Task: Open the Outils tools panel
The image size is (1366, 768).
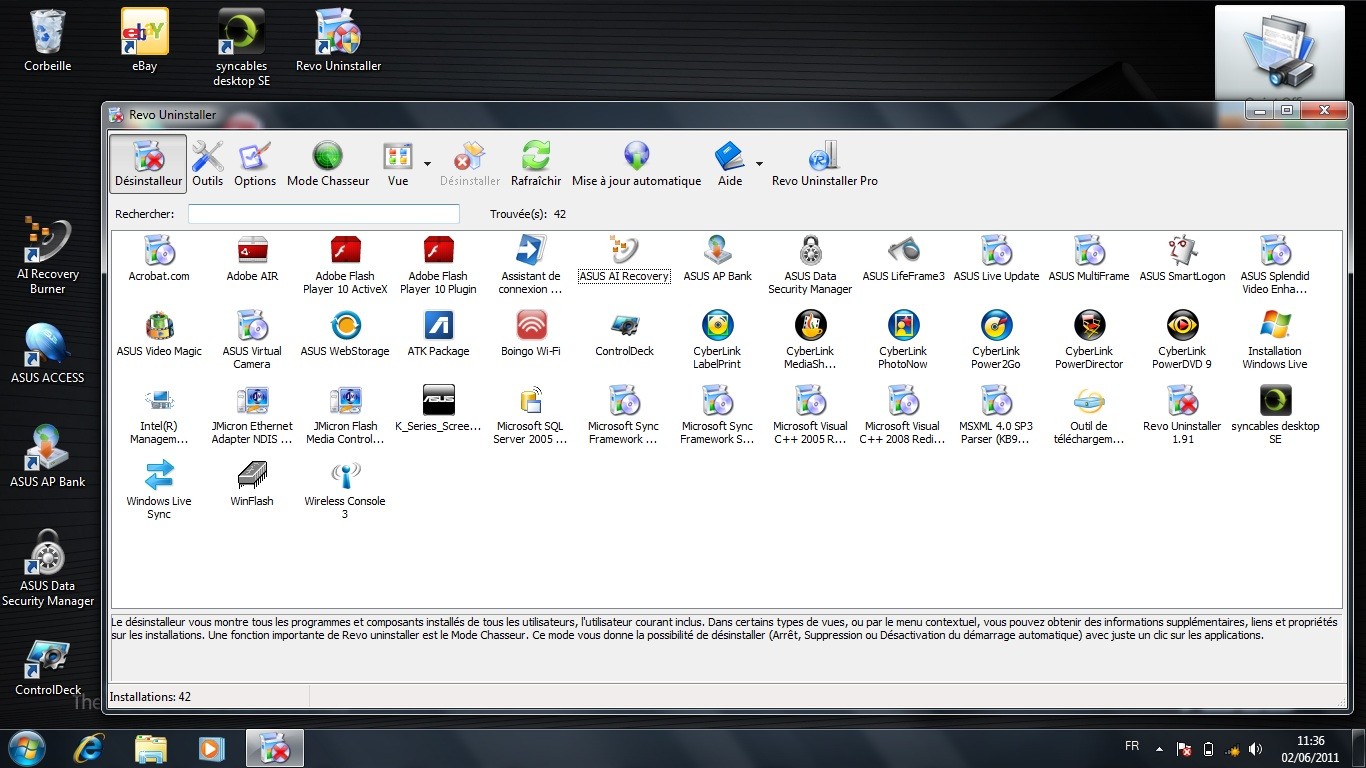Action: point(208,164)
